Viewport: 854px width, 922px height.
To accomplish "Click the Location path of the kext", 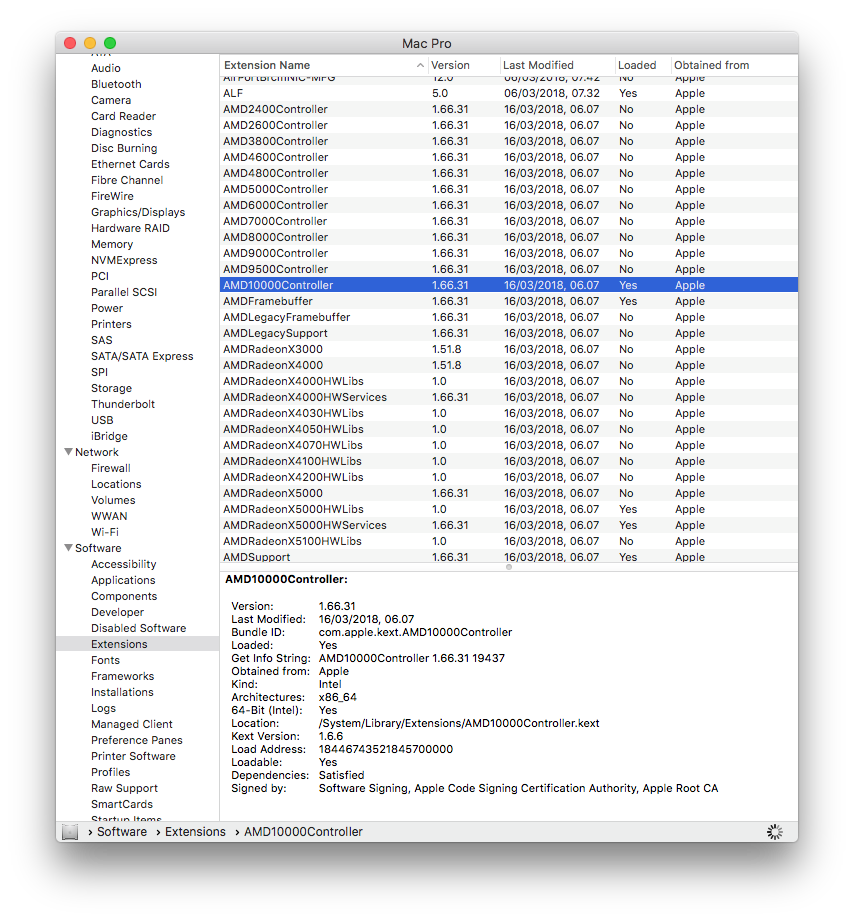I will pos(459,723).
